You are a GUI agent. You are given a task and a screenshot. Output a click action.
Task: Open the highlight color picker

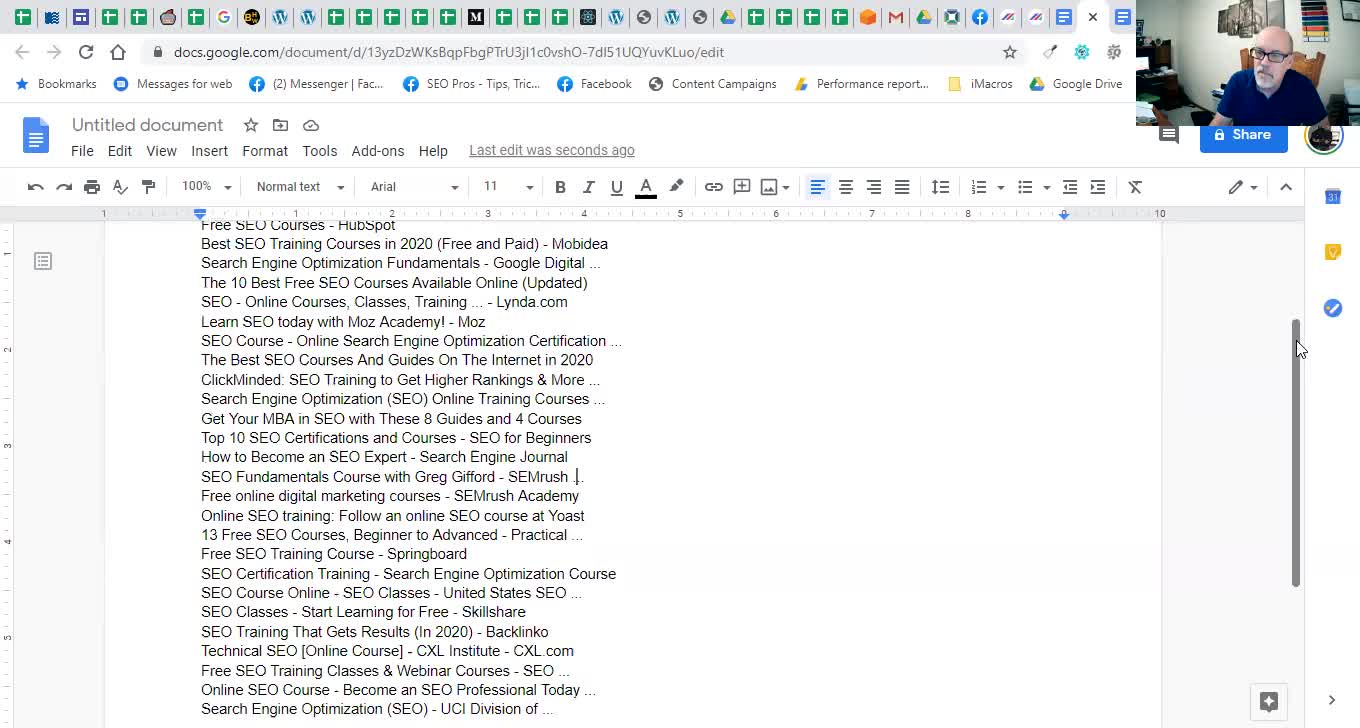(x=676, y=187)
